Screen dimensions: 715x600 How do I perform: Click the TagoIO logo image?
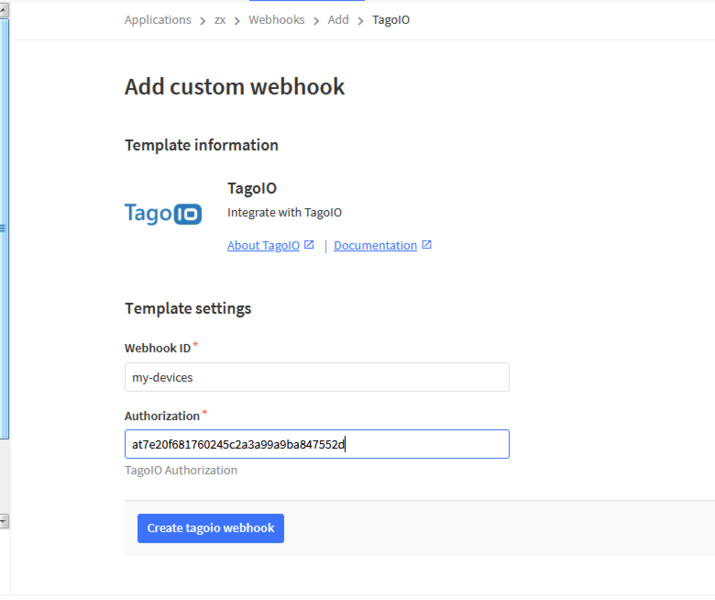pyautogui.click(x=163, y=214)
